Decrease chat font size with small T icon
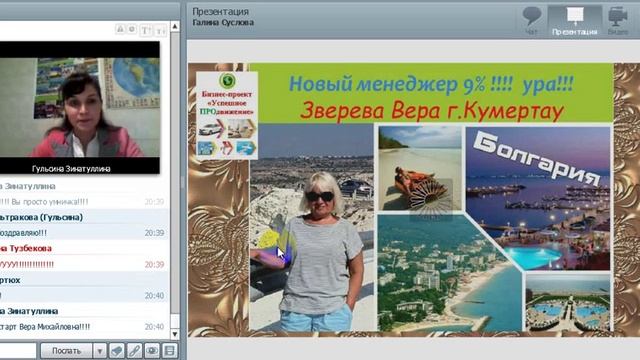The height and width of the screenshot is (360, 640). pos(160,31)
